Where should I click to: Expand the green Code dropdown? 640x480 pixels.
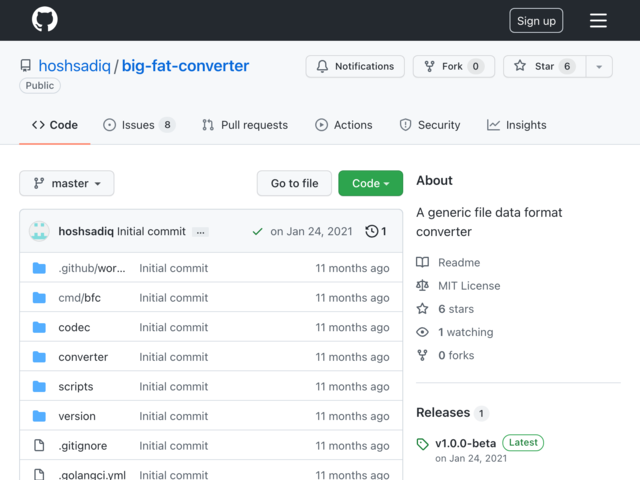(371, 183)
